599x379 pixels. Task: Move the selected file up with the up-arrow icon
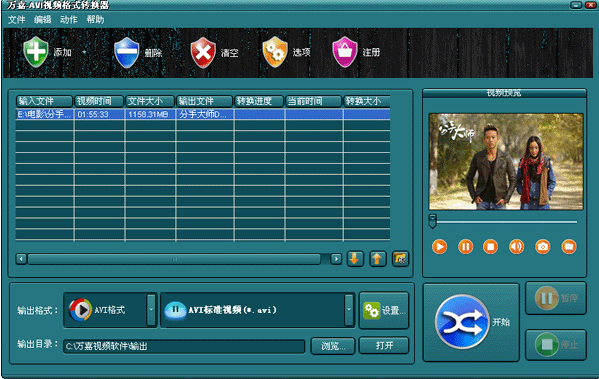click(x=377, y=259)
